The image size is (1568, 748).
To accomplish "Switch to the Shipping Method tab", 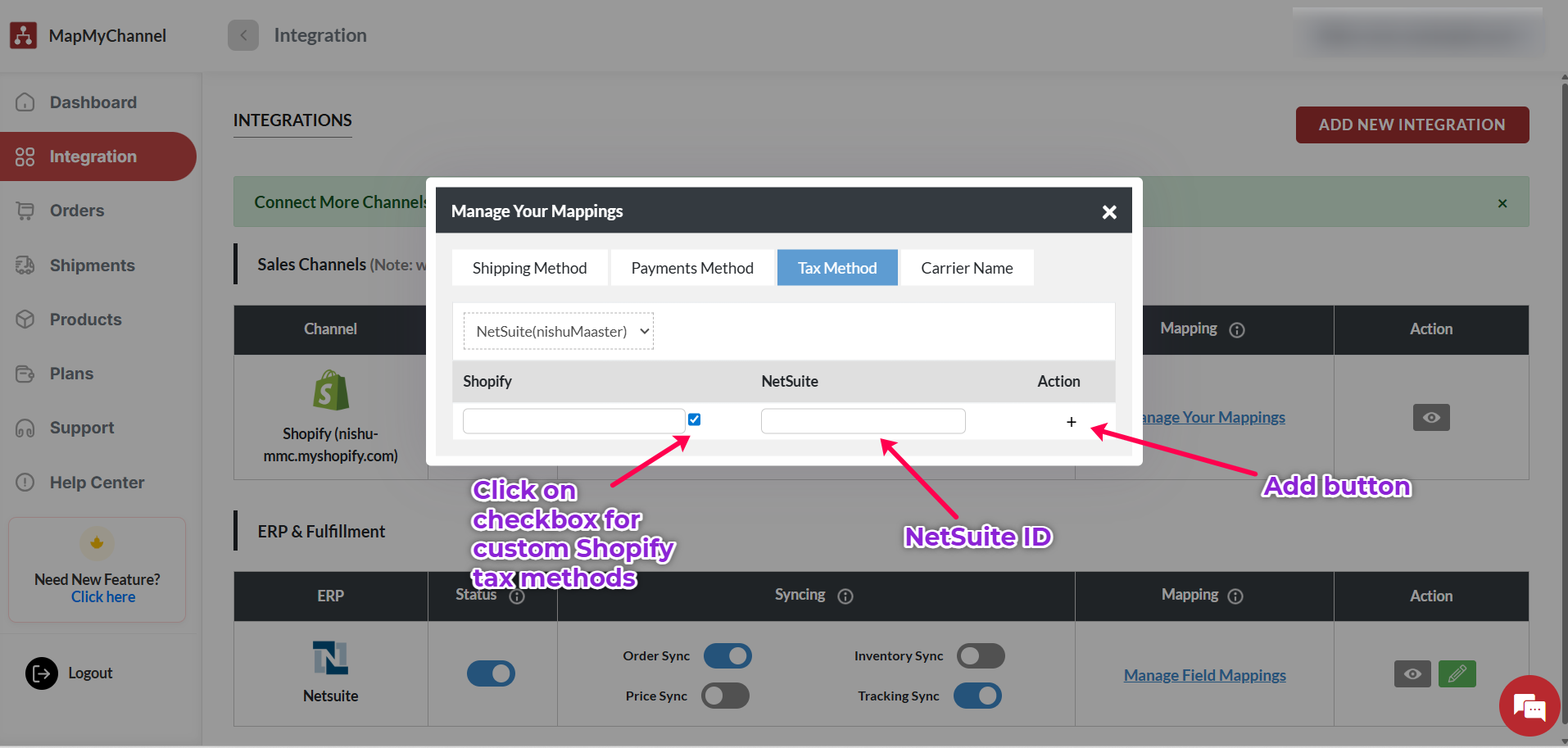I will pos(529,268).
